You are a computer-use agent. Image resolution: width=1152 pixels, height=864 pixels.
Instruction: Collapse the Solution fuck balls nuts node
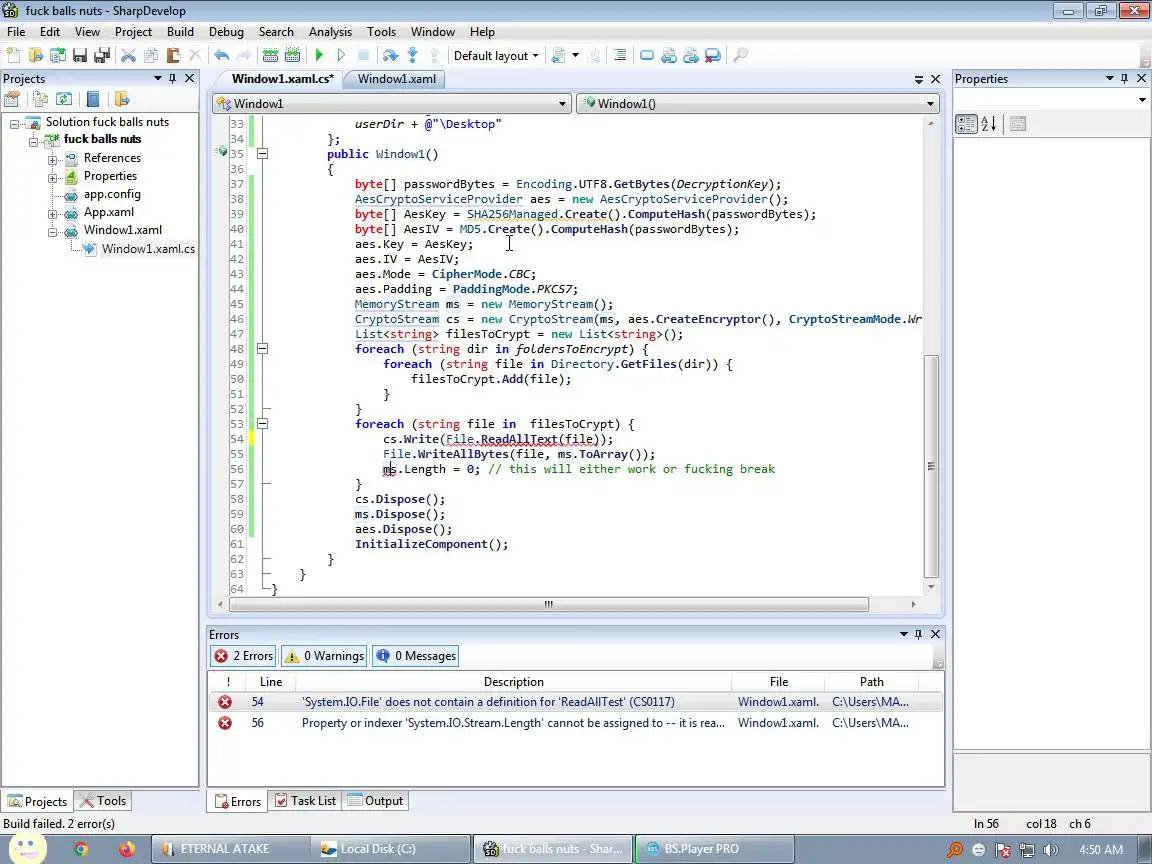click(14, 123)
